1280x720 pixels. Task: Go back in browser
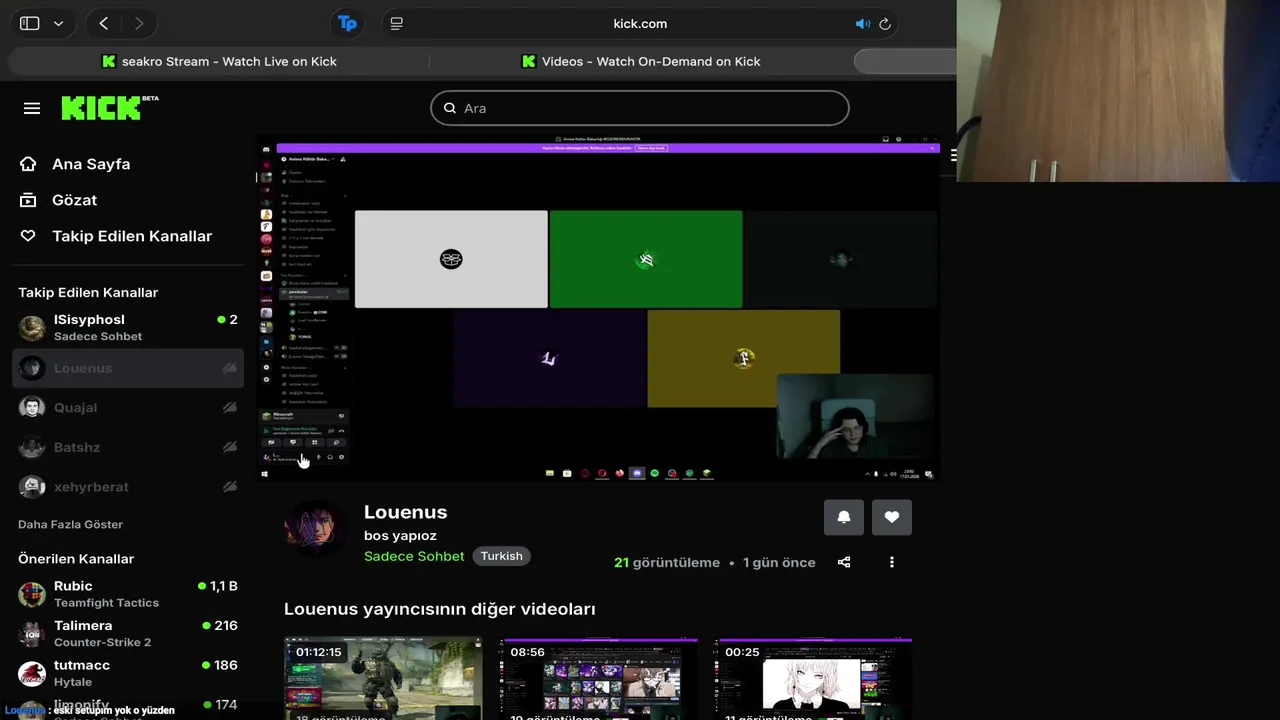104,23
